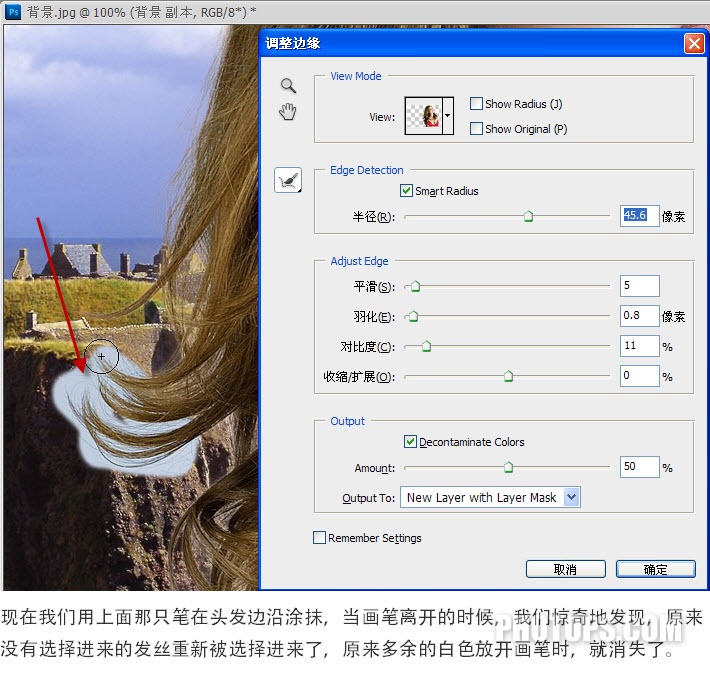Select the Zoom tool in the dialog

(x=288, y=85)
